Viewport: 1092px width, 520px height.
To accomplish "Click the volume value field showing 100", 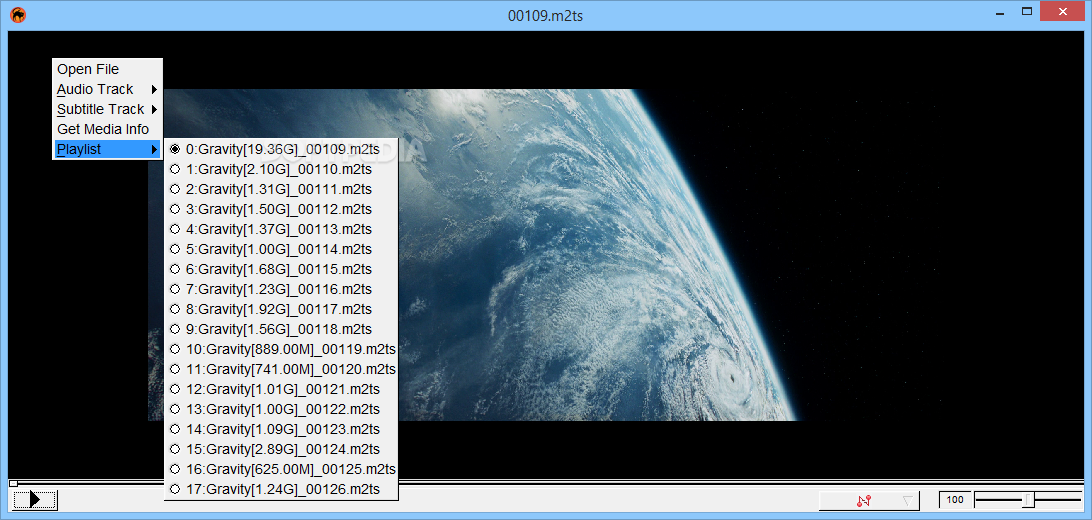I will tap(955, 499).
